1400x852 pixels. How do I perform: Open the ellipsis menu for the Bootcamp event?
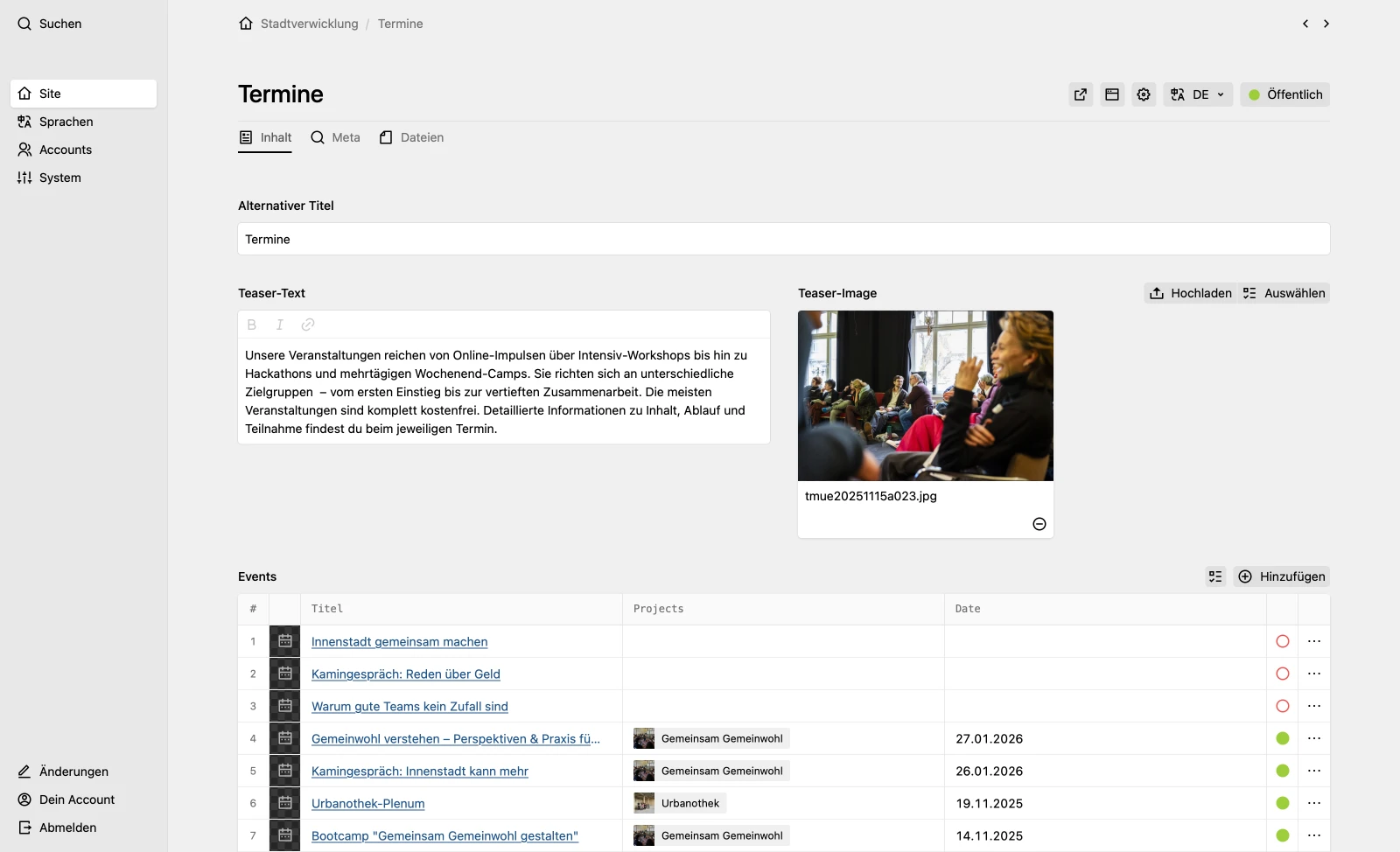click(x=1313, y=835)
